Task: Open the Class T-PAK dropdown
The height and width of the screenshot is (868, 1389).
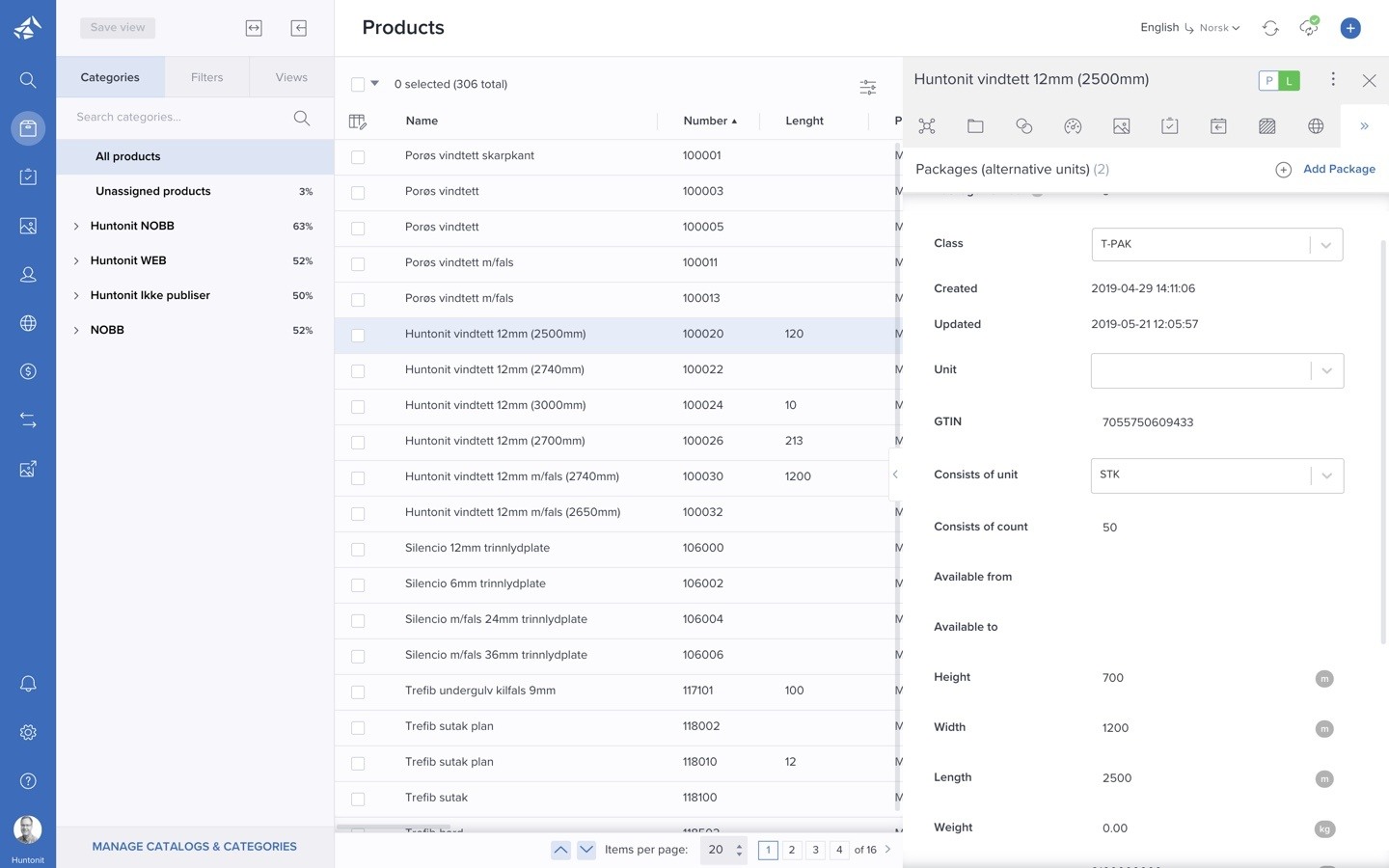Action: click(1216, 244)
